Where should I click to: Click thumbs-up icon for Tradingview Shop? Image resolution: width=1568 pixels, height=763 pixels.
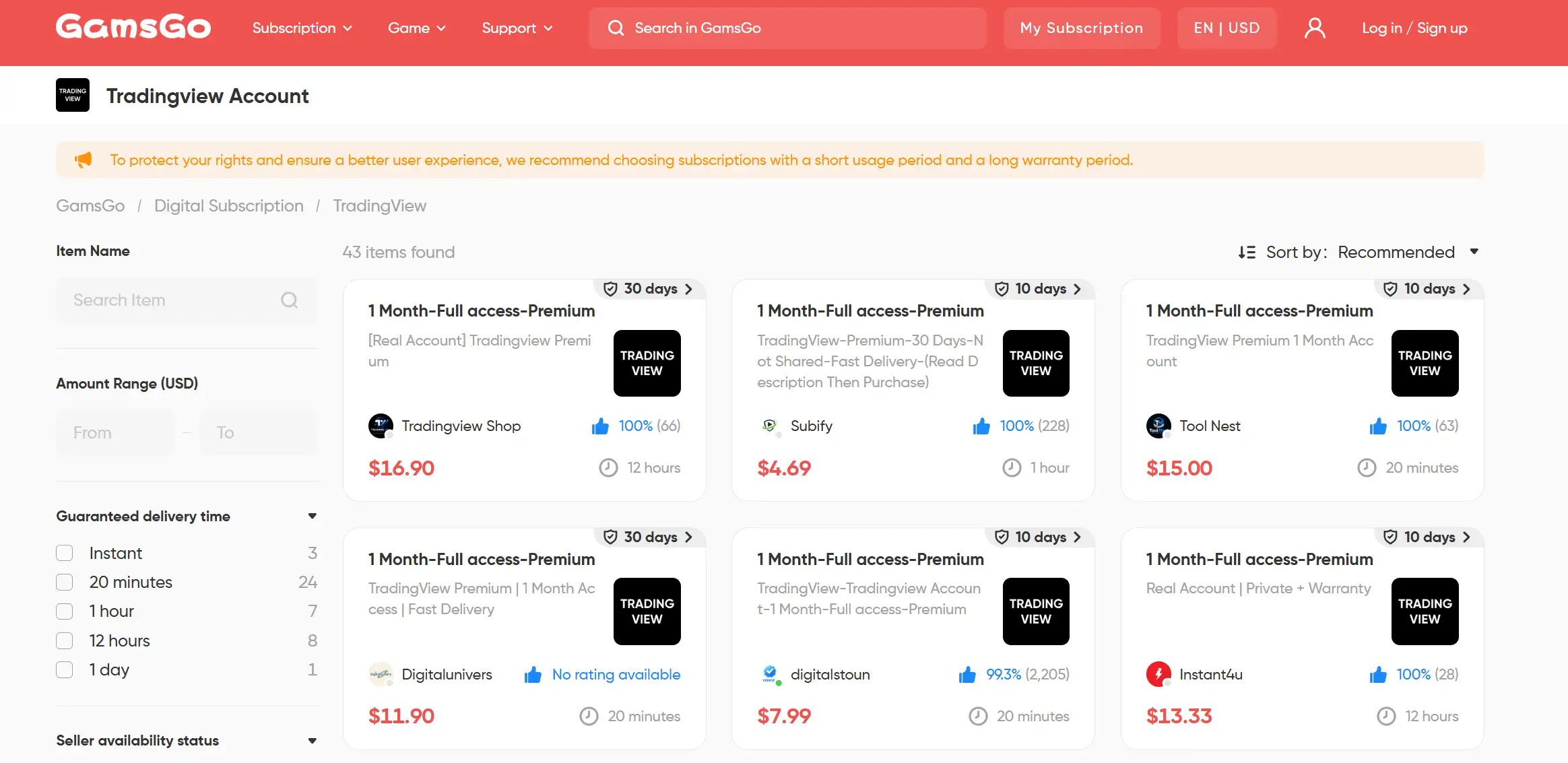(x=600, y=426)
